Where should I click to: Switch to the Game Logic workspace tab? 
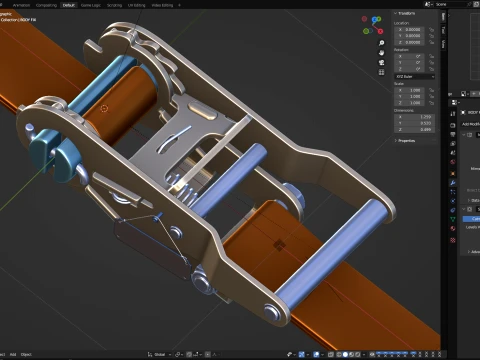point(91,5)
